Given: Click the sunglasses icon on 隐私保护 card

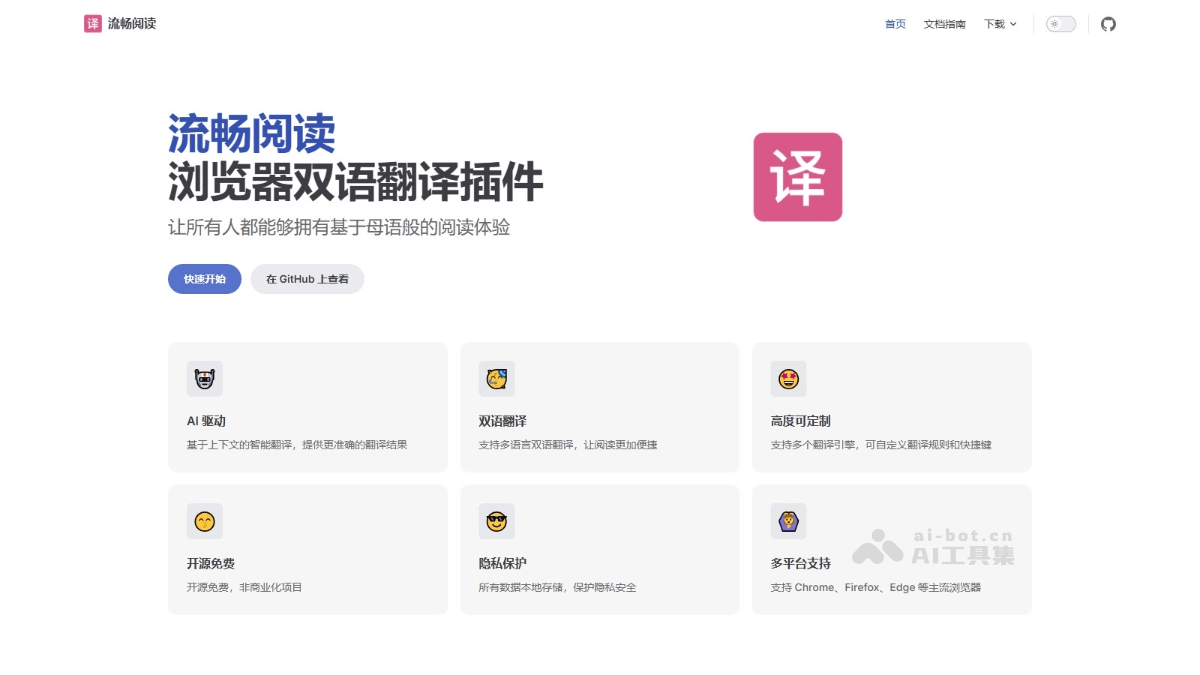Looking at the screenshot, I should click(497, 521).
